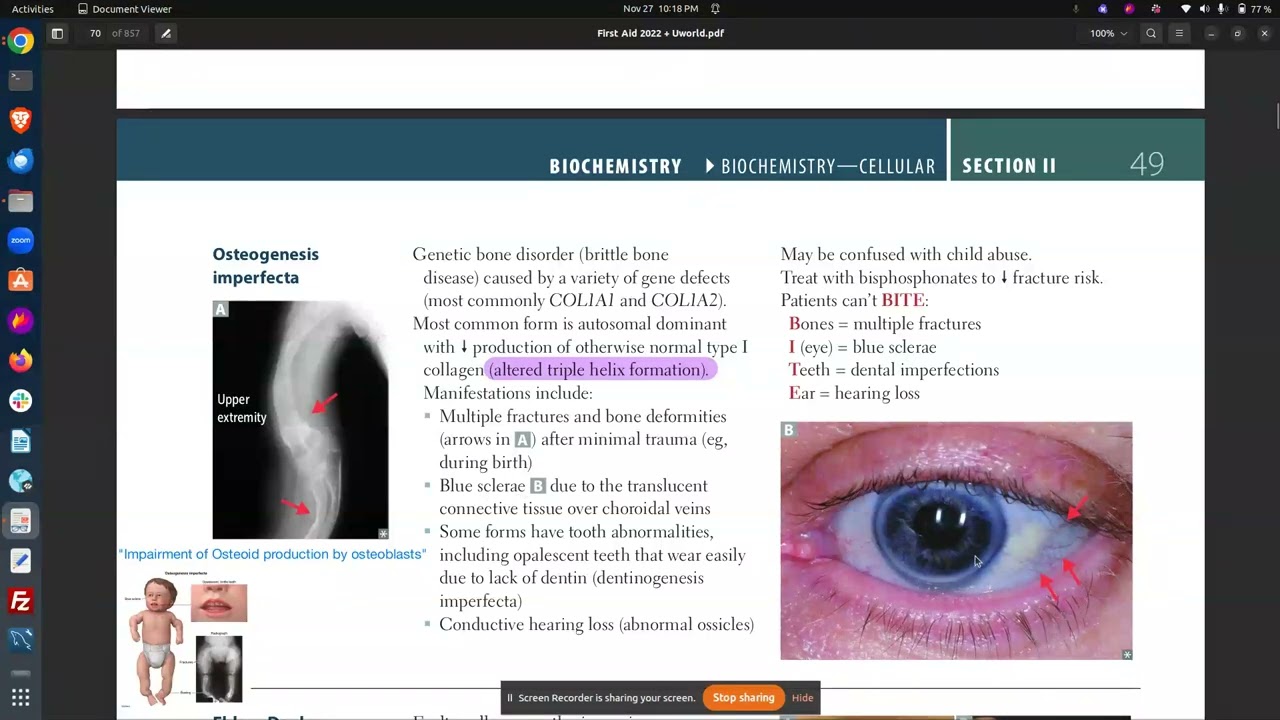Open Ubuntu Software from the dock
This screenshot has width=1280, height=720.
point(20,280)
